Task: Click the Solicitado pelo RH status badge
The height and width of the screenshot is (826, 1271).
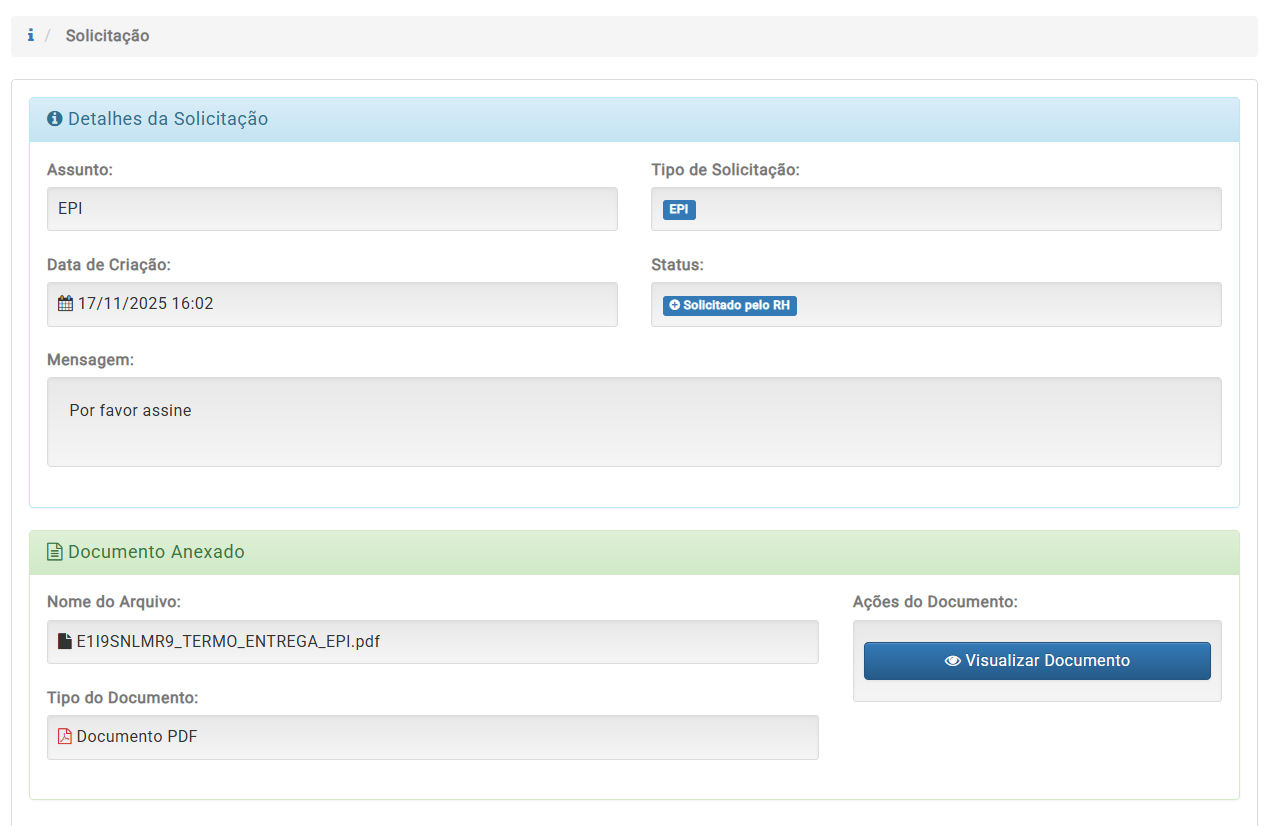Action: tap(730, 305)
